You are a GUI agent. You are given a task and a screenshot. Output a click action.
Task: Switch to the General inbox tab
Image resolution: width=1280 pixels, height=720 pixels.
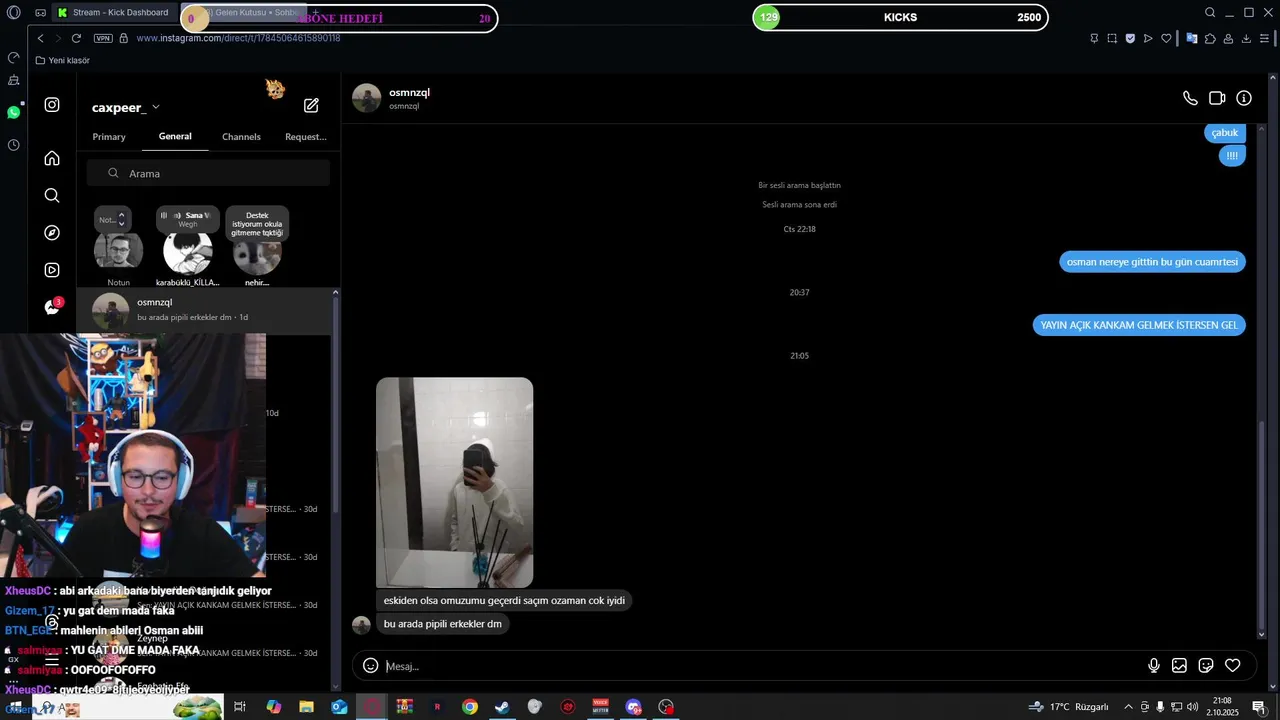click(175, 136)
